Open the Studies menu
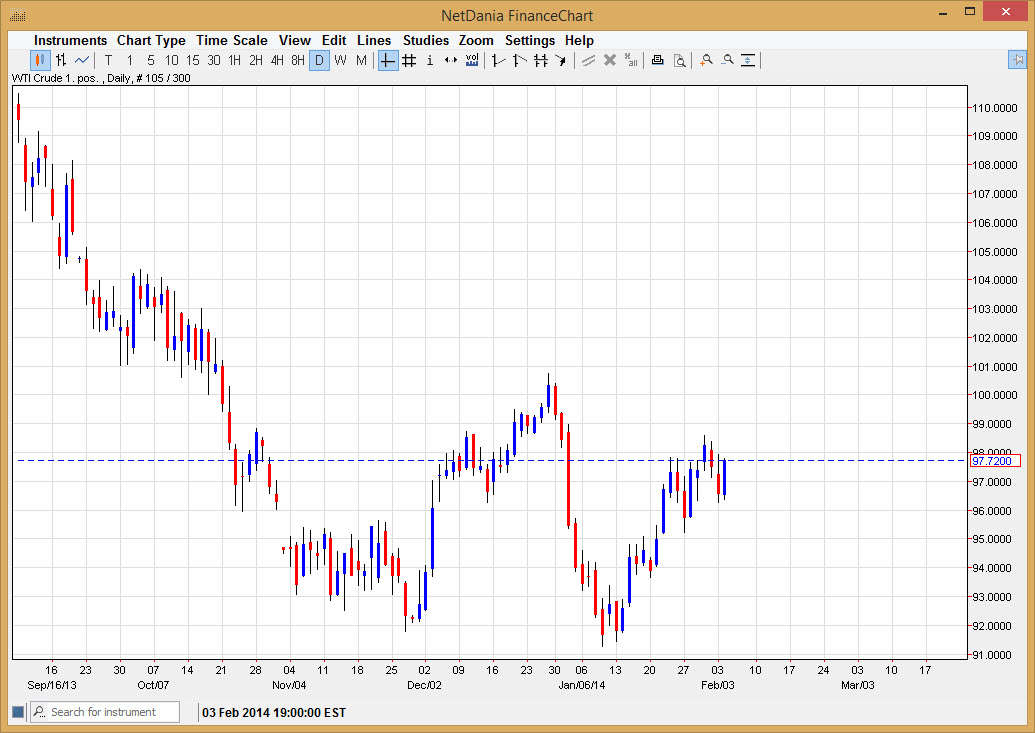 (426, 40)
